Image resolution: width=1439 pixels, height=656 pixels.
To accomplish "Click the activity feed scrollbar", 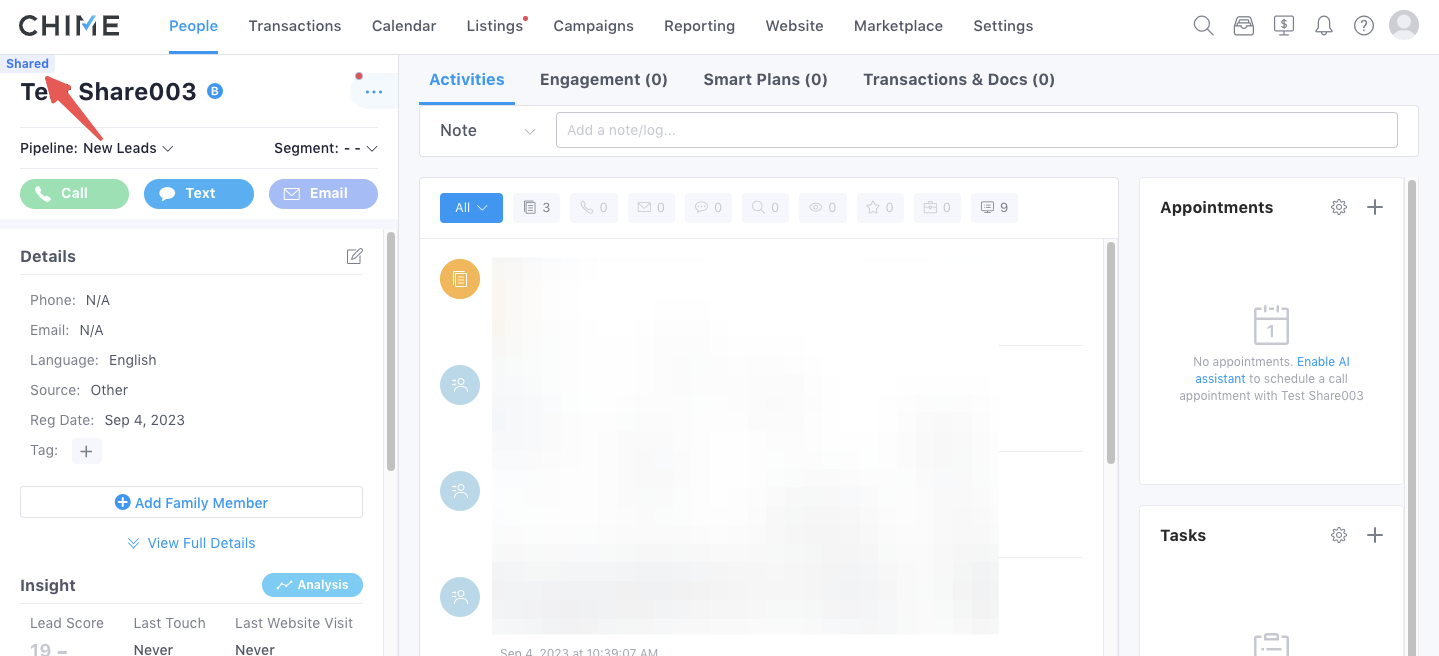I will click(1111, 352).
